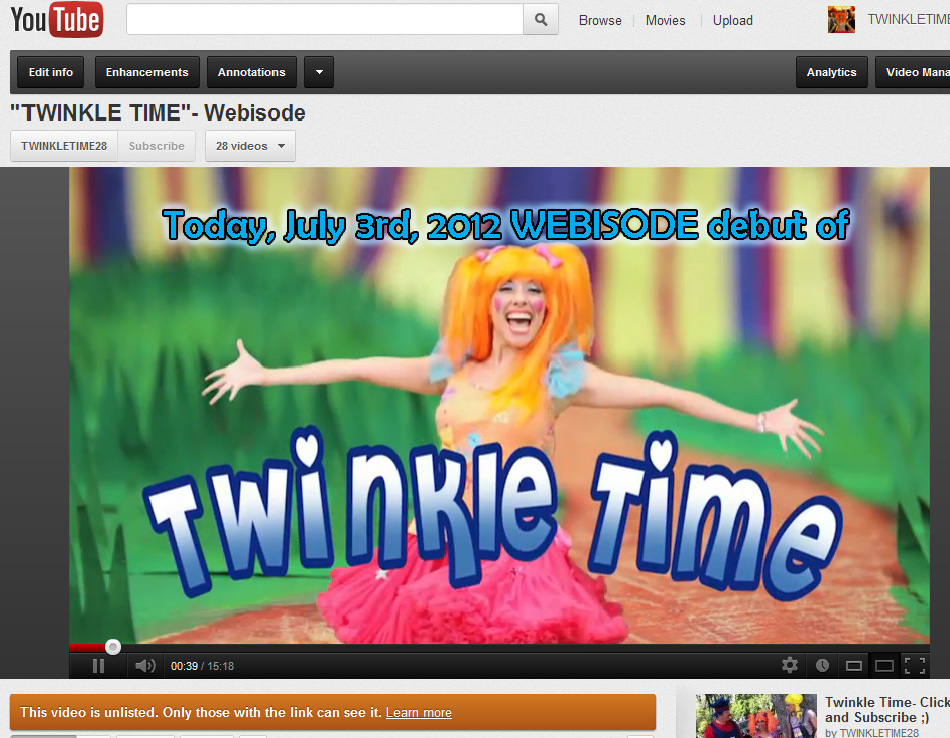Image resolution: width=950 pixels, height=738 pixels.
Task: Enable the player's large size mode icon
Action: pyautogui.click(x=884, y=664)
